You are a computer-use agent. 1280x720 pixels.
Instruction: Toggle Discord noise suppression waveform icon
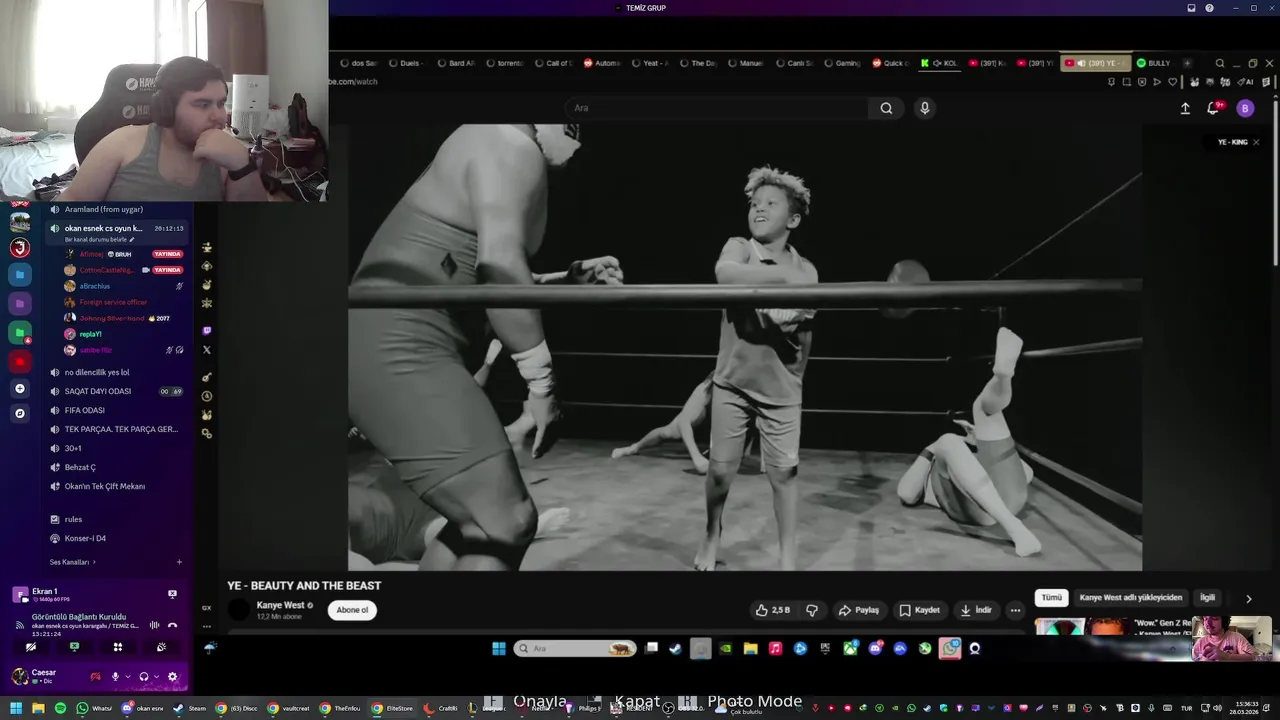pyautogui.click(x=154, y=625)
